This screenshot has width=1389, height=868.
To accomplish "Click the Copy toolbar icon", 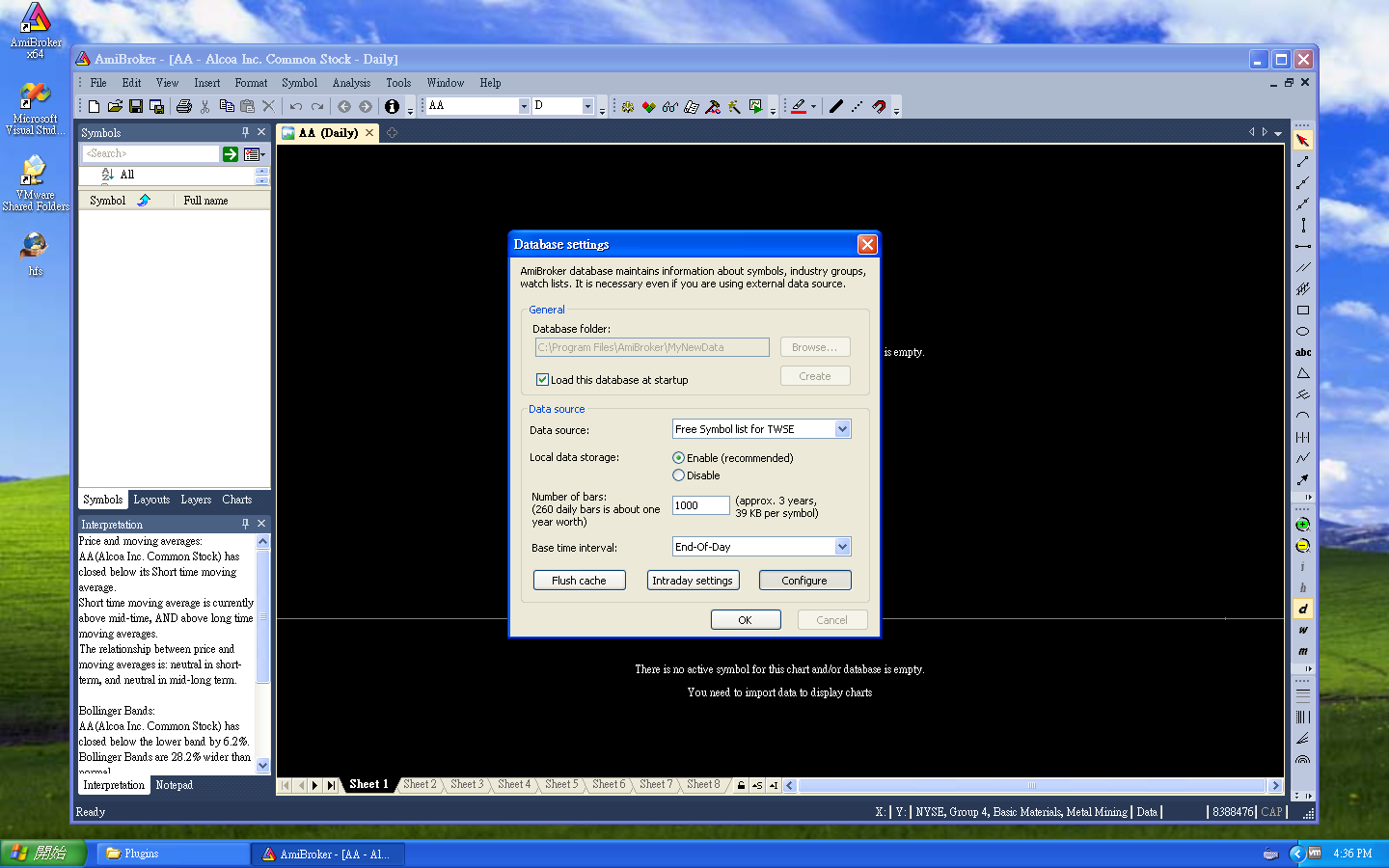I will pyautogui.click(x=227, y=106).
